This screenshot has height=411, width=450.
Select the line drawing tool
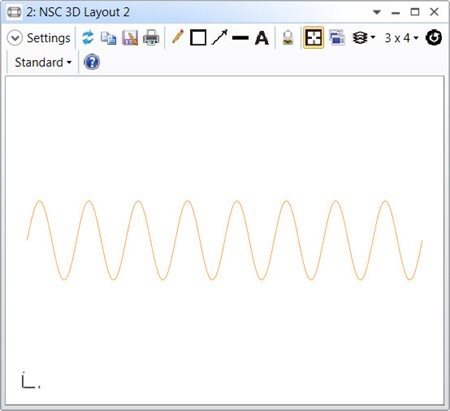point(240,38)
